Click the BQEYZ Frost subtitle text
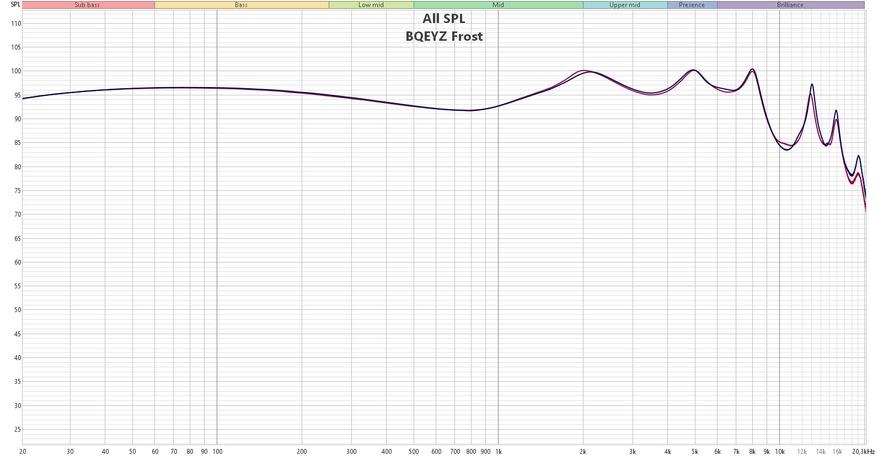 [x=444, y=36]
